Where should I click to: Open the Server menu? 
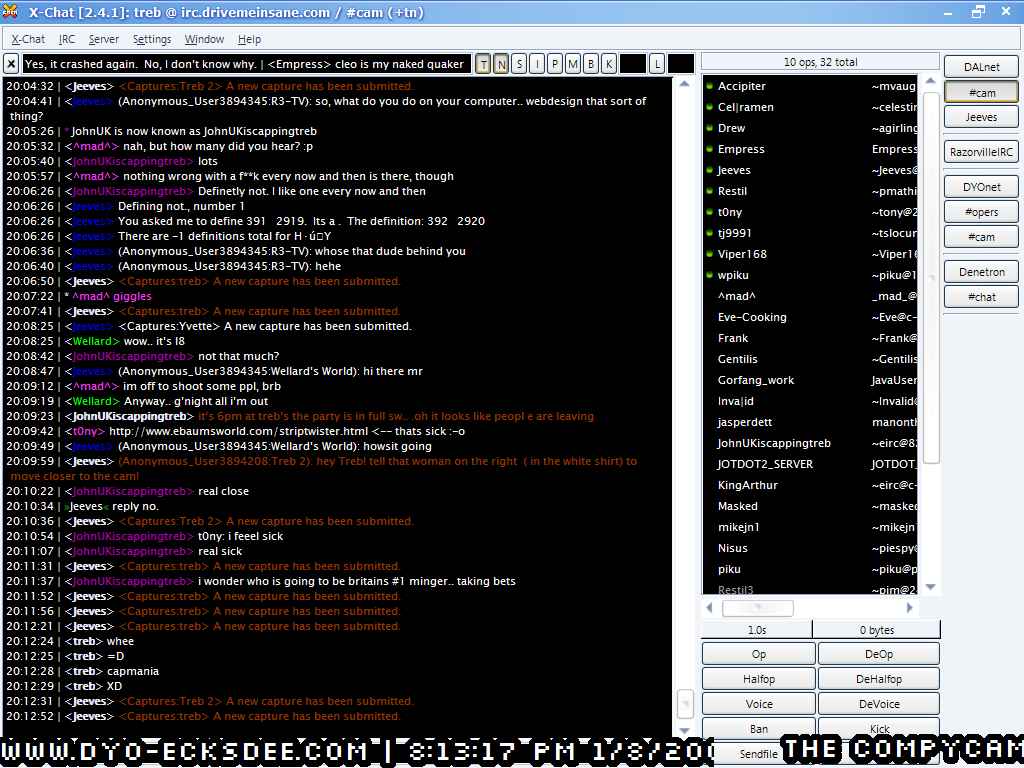[x=104, y=39]
